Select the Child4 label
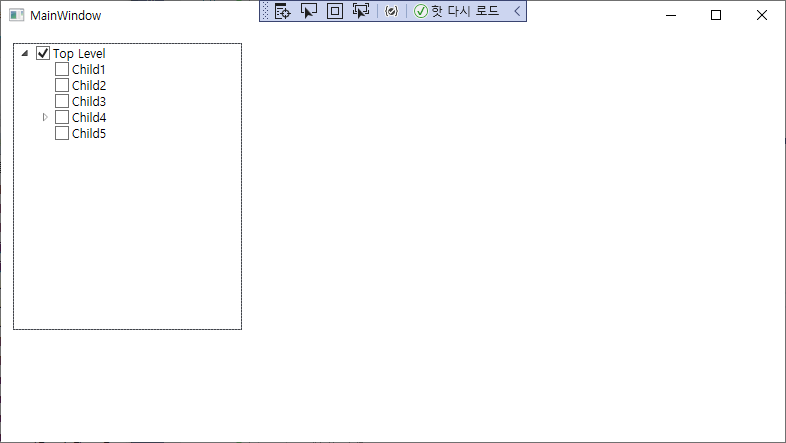This screenshot has height=443, width=786. (x=89, y=118)
